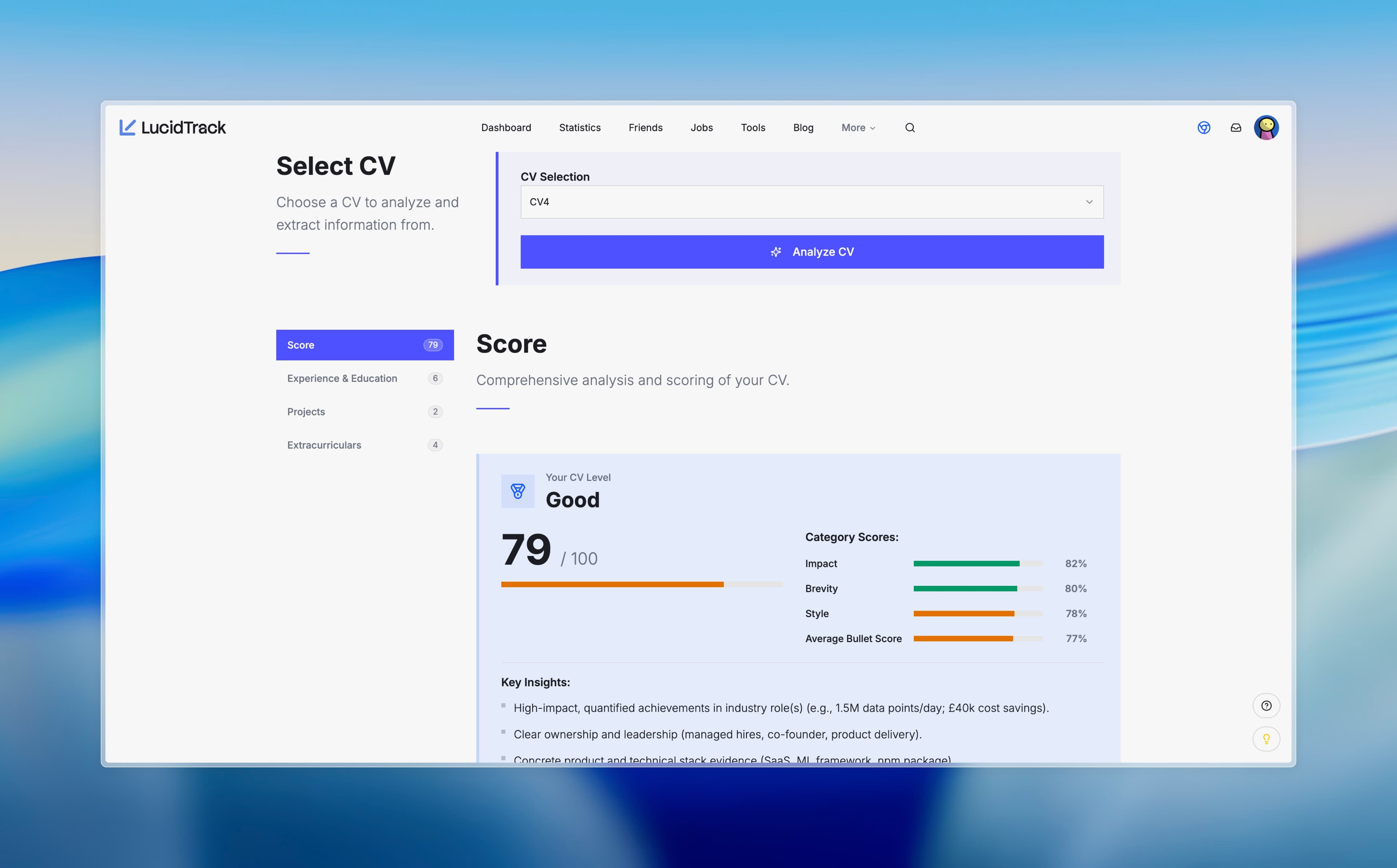Switch to the Statistics page
The image size is (1397, 868).
[x=580, y=127]
